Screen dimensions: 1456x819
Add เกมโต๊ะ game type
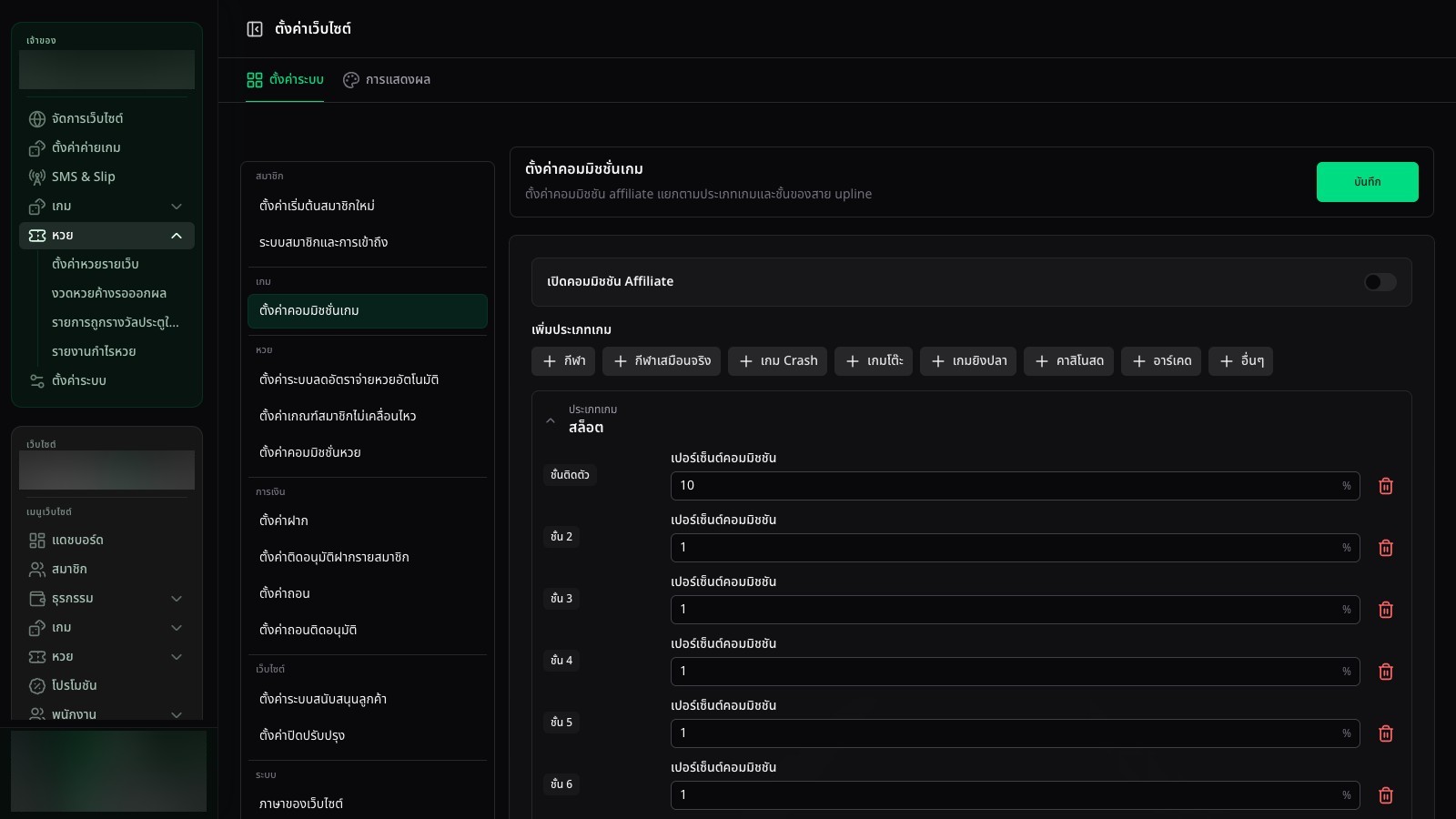(x=874, y=361)
